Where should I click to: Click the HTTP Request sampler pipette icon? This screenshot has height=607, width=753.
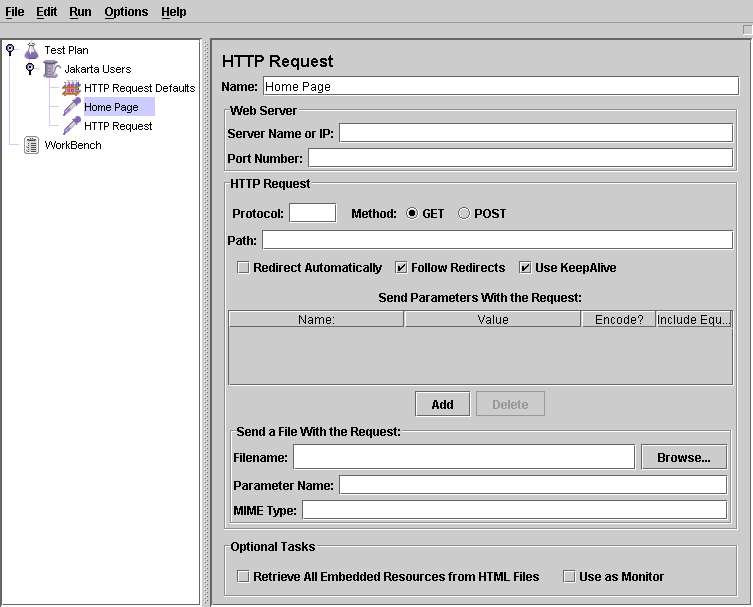point(72,126)
